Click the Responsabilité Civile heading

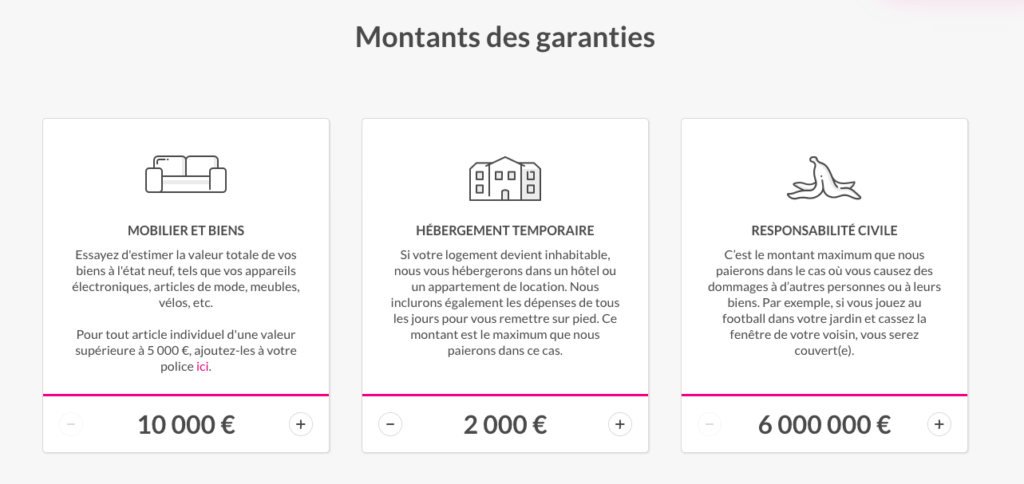pyautogui.click(x=824, y=230)
